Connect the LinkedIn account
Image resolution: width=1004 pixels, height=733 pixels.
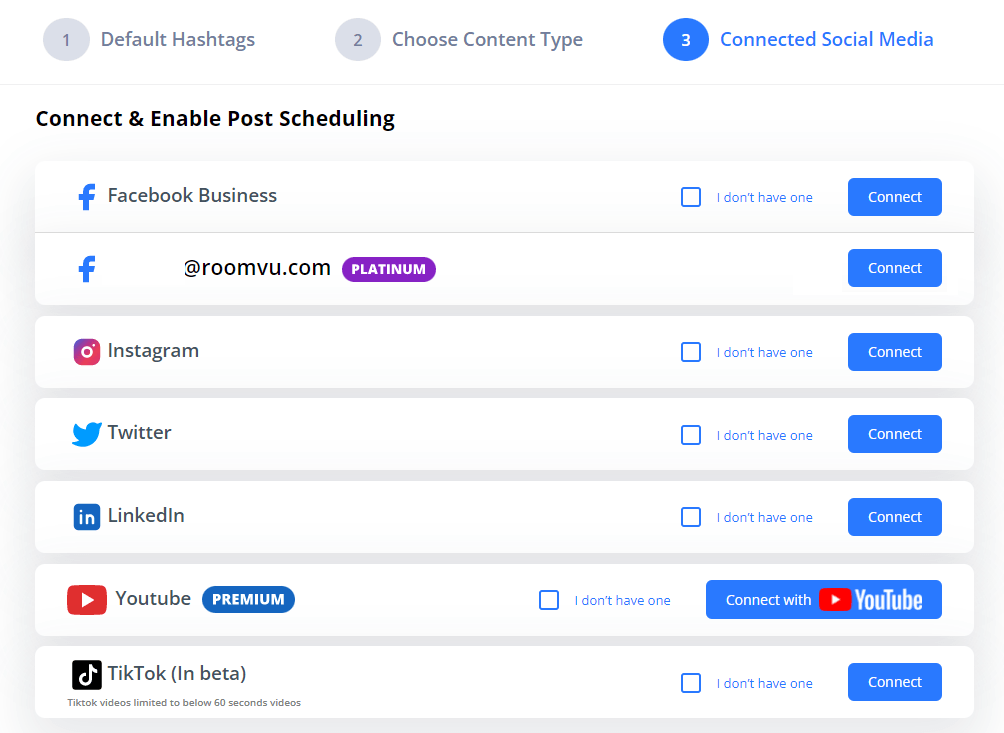(x=894, y=517)
